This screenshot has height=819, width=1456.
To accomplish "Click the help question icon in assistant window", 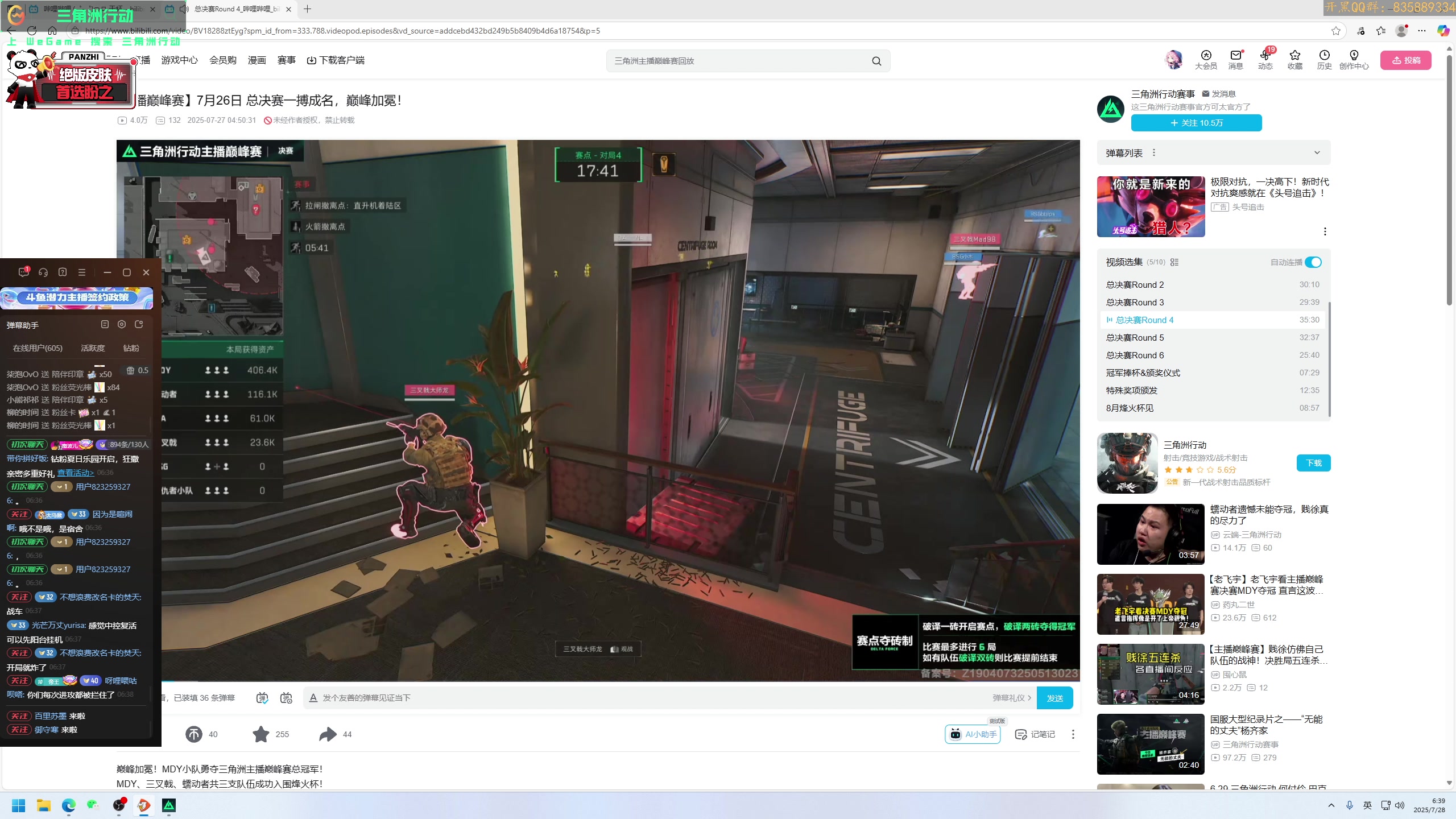I will (63, 272).
